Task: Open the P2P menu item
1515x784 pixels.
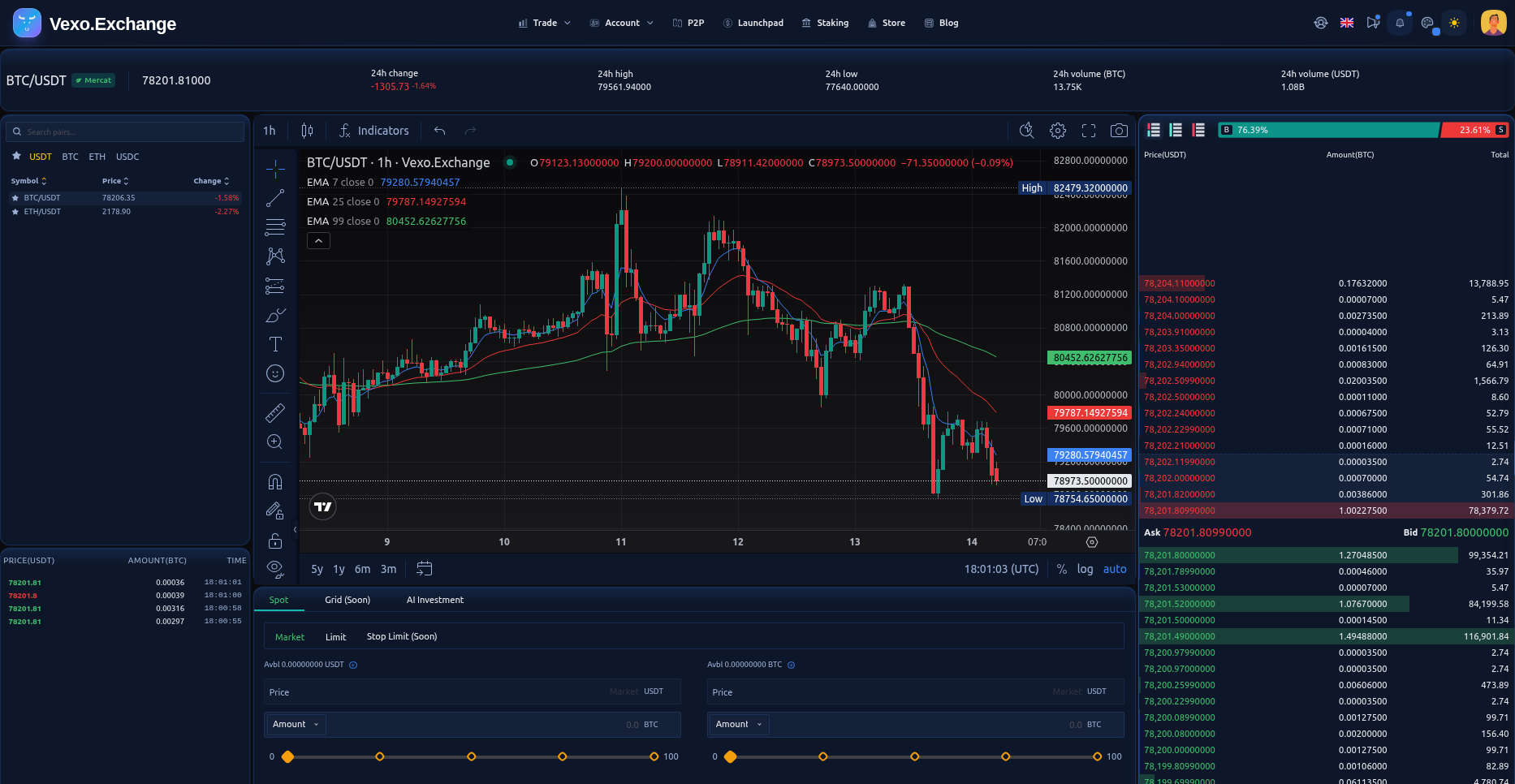Action: coord(688,23)
